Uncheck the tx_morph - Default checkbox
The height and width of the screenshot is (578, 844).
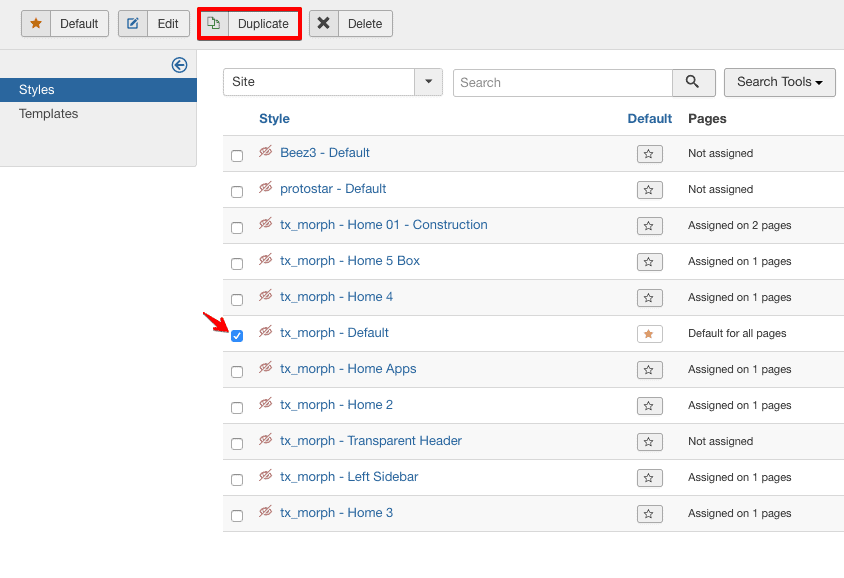point(237,336)
